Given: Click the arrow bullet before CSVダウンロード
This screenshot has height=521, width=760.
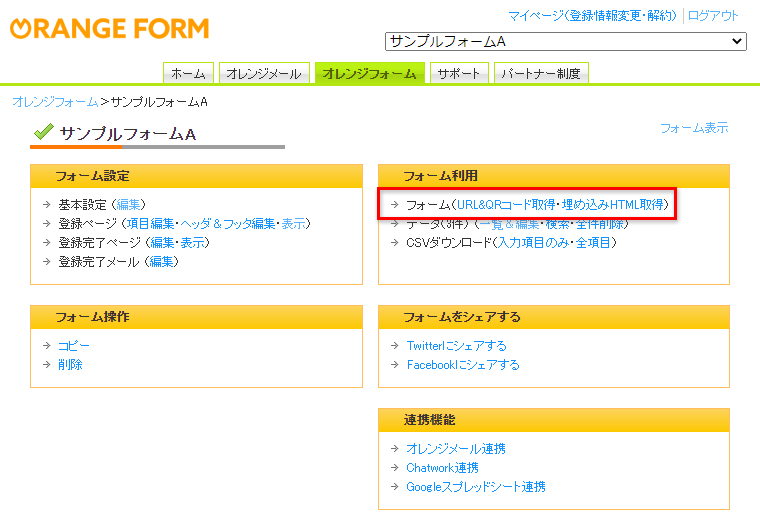Looking at the screenshot, I should coord(395,242).
